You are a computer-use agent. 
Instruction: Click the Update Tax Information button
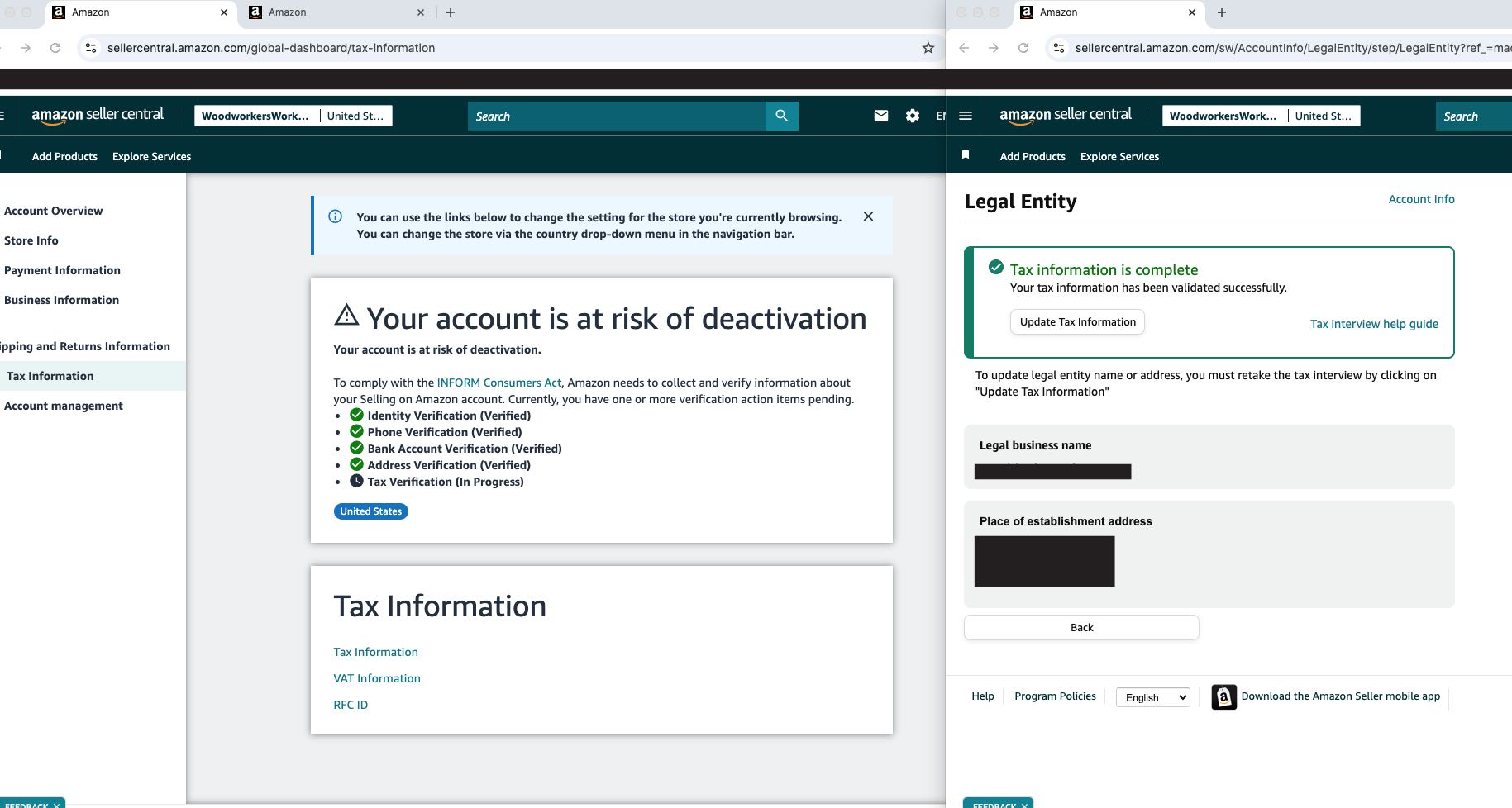[1077, 321]
